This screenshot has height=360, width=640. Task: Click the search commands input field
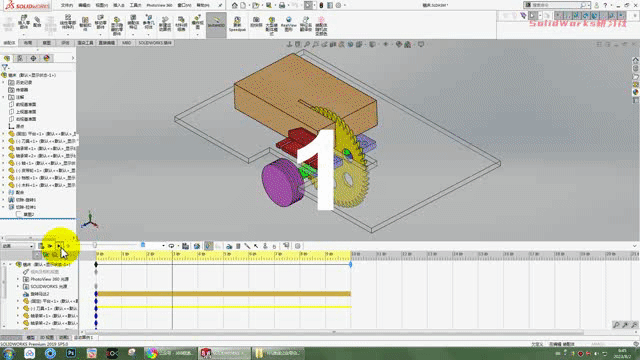(x=557, y=5)
